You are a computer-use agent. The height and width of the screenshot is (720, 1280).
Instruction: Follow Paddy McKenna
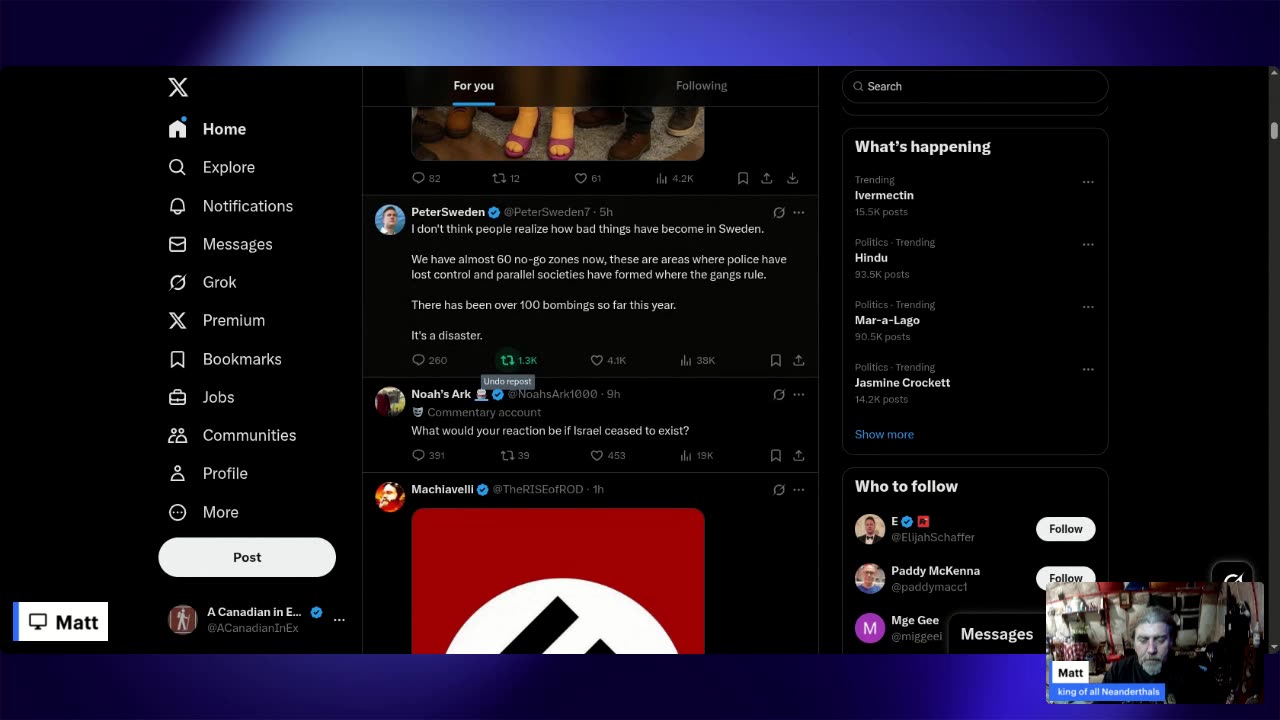pos(1065,578)
